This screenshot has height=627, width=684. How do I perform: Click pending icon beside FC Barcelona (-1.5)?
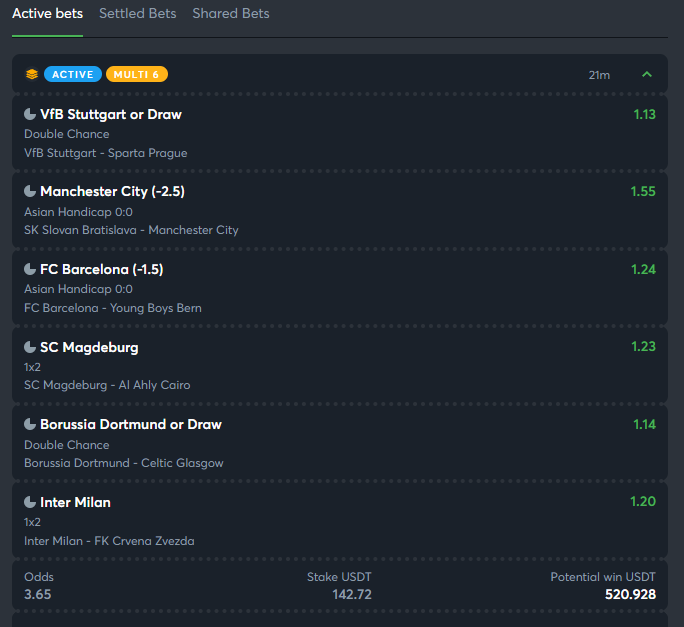[30, 269]
